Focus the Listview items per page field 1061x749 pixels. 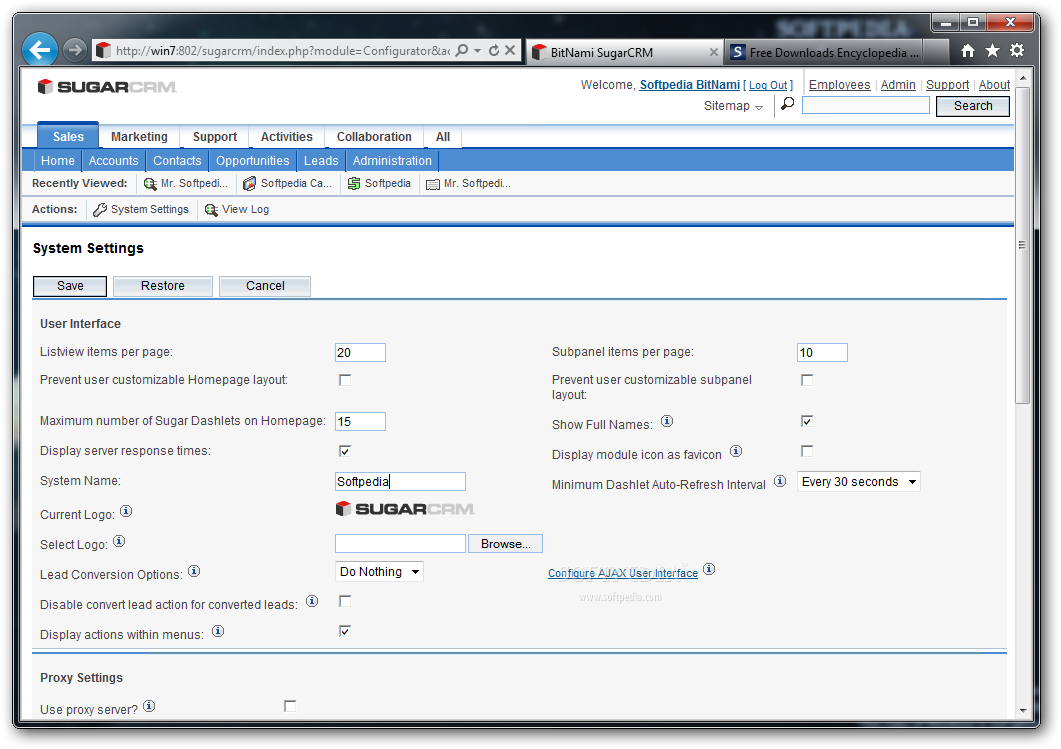360,353
